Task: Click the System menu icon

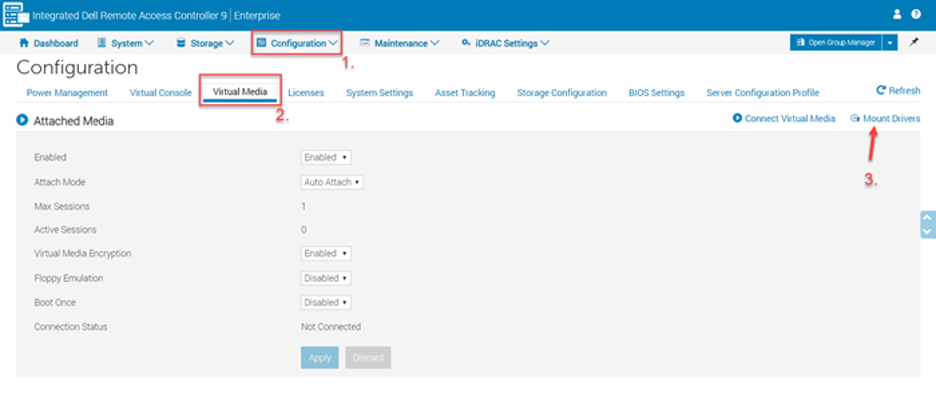Action: [101, 43]
